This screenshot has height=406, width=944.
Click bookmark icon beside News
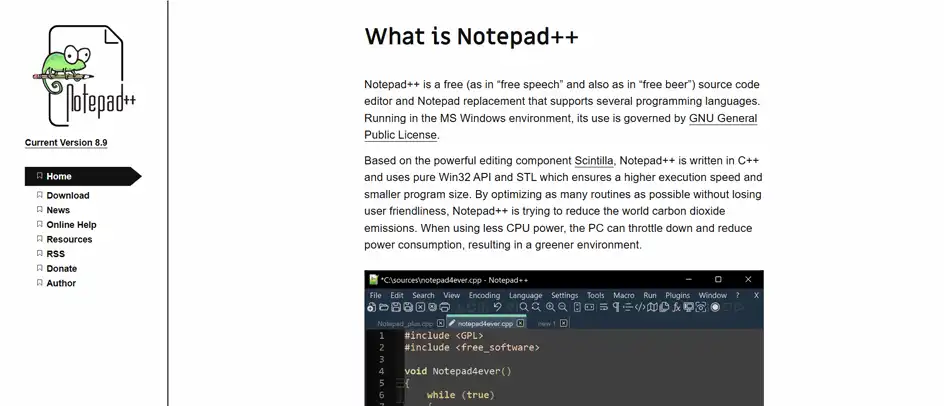40,209
